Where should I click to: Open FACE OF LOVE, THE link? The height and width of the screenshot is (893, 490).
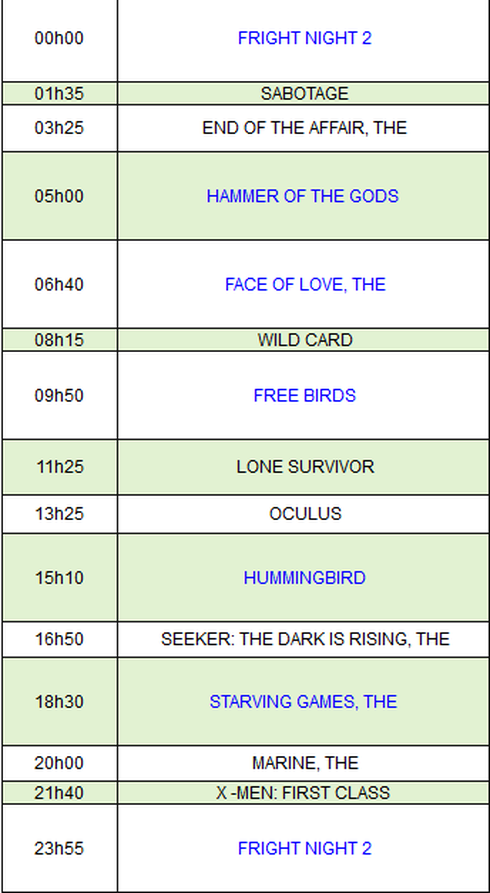(305, 284)
